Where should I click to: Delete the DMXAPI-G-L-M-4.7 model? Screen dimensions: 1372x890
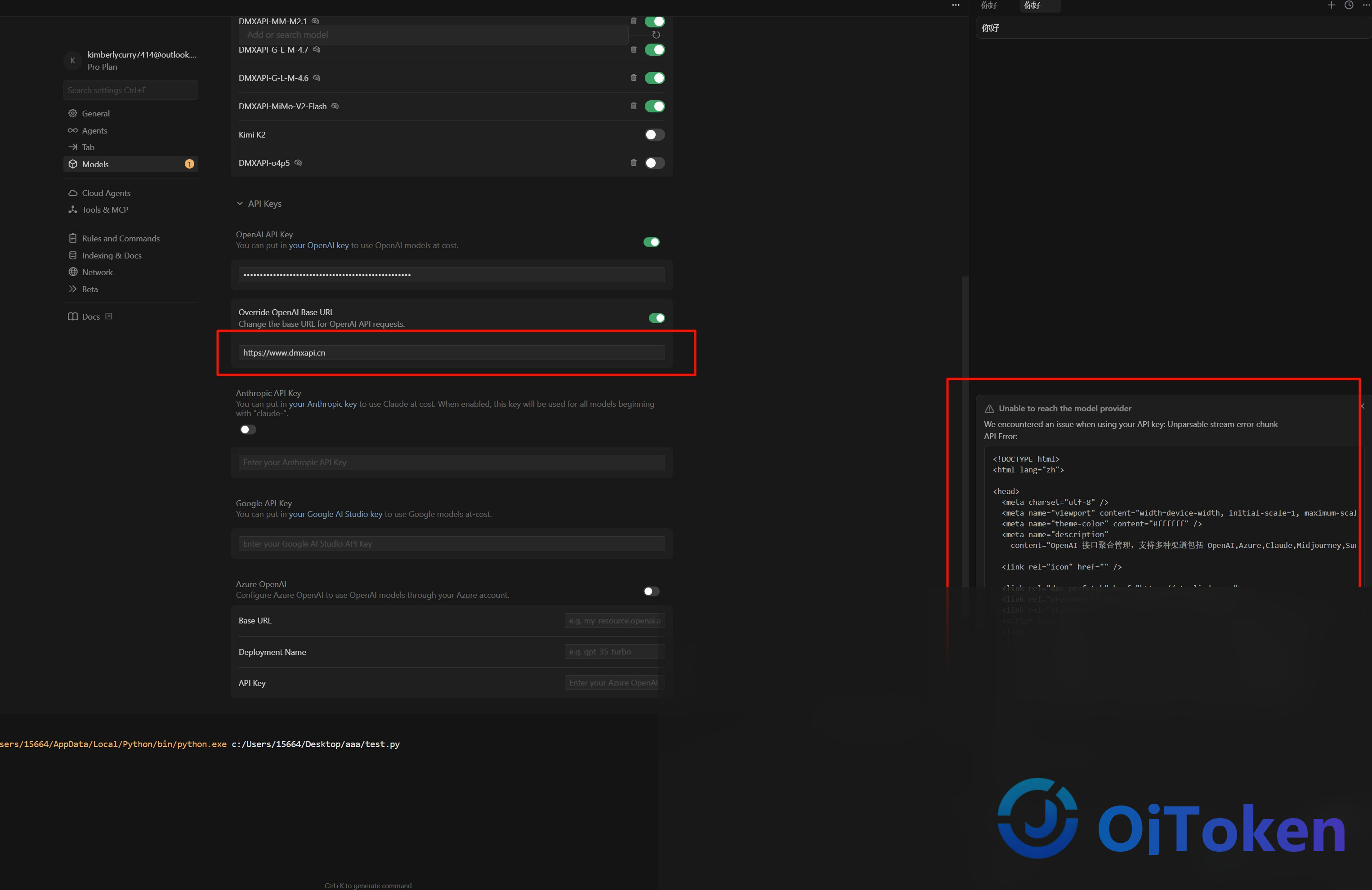[634, 49]
